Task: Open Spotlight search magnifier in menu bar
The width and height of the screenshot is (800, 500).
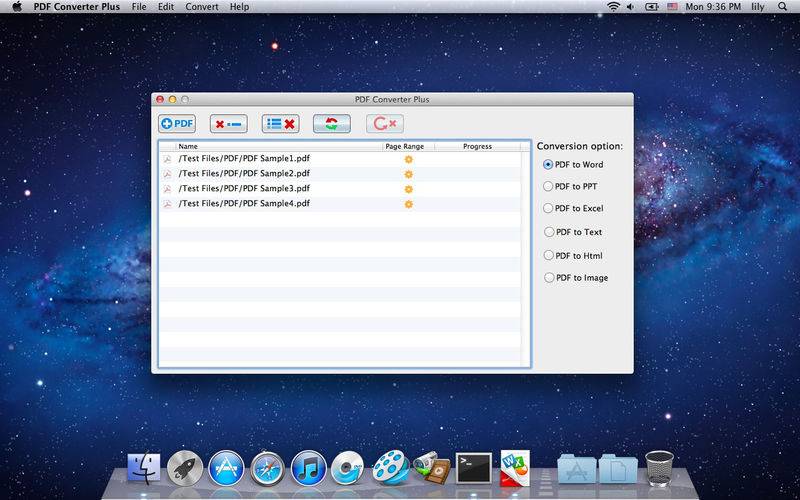Action: click(x=782, y=7)
